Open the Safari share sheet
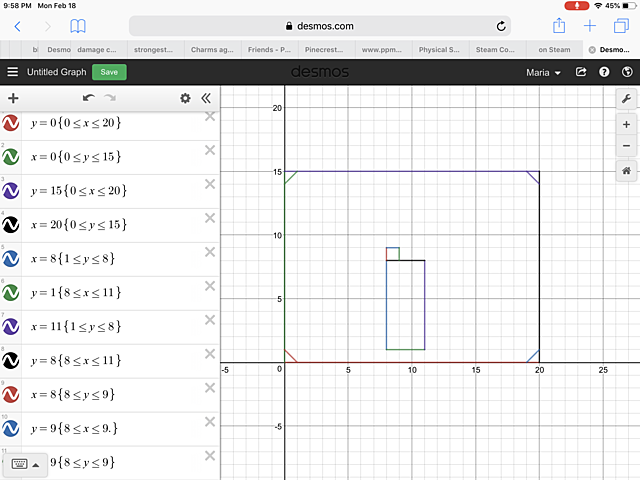640x480 pixels. (x=559, y=26)
